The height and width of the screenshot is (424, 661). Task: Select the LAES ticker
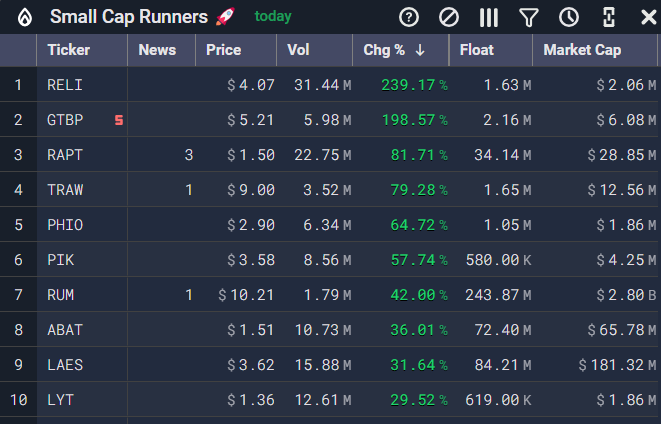click(x=65, y=365)
